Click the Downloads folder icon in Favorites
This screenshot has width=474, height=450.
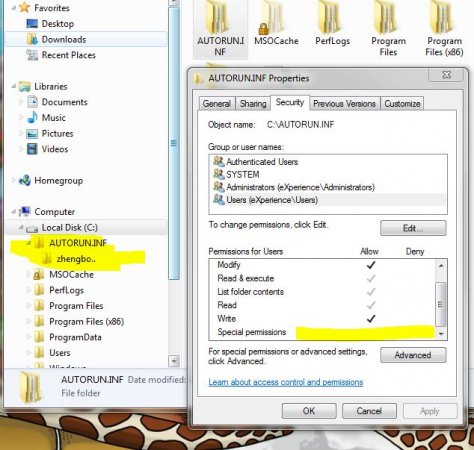(32, 39)
